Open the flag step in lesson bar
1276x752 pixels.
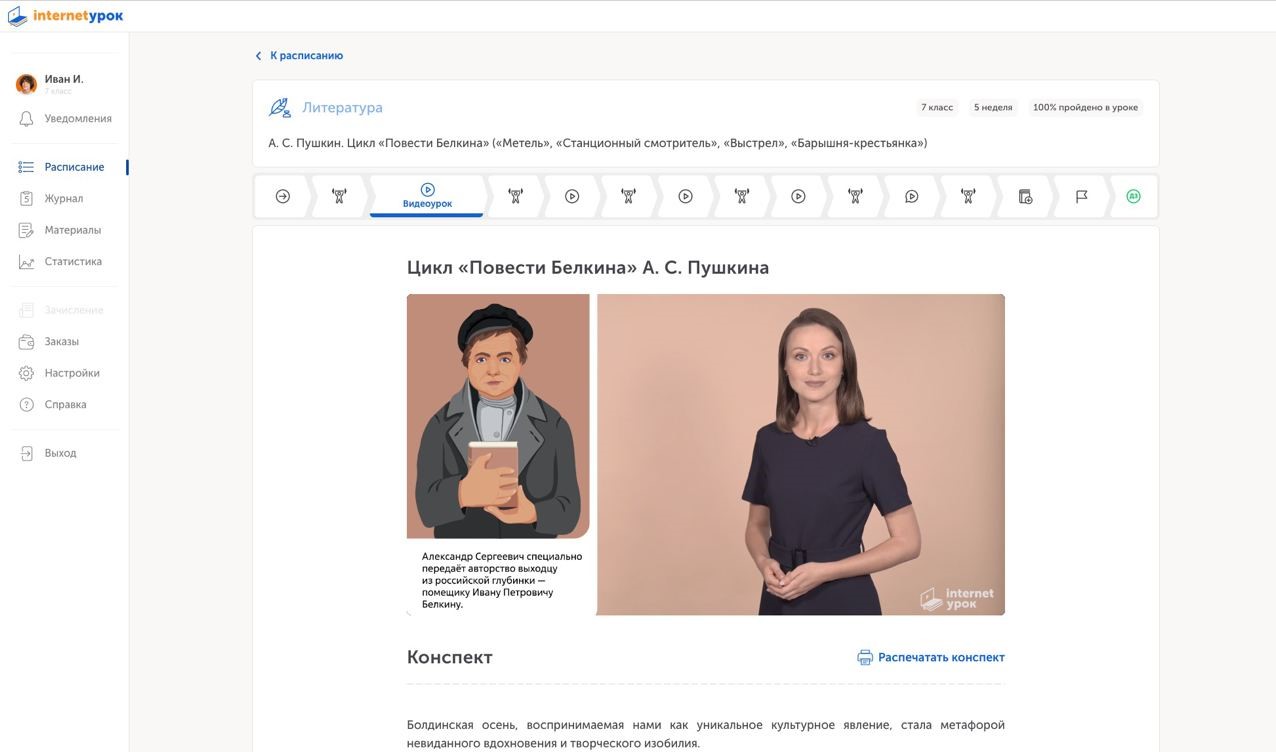pos(1081,197)
